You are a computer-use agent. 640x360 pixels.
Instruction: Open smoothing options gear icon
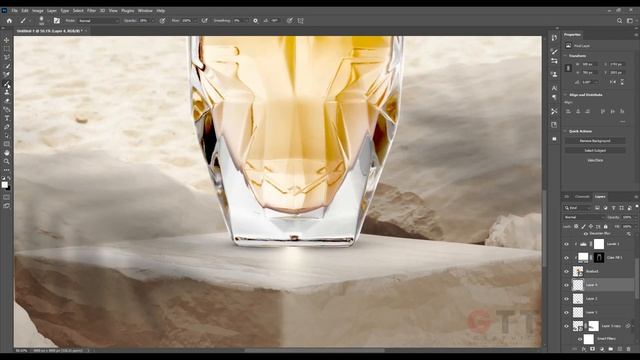256,20
